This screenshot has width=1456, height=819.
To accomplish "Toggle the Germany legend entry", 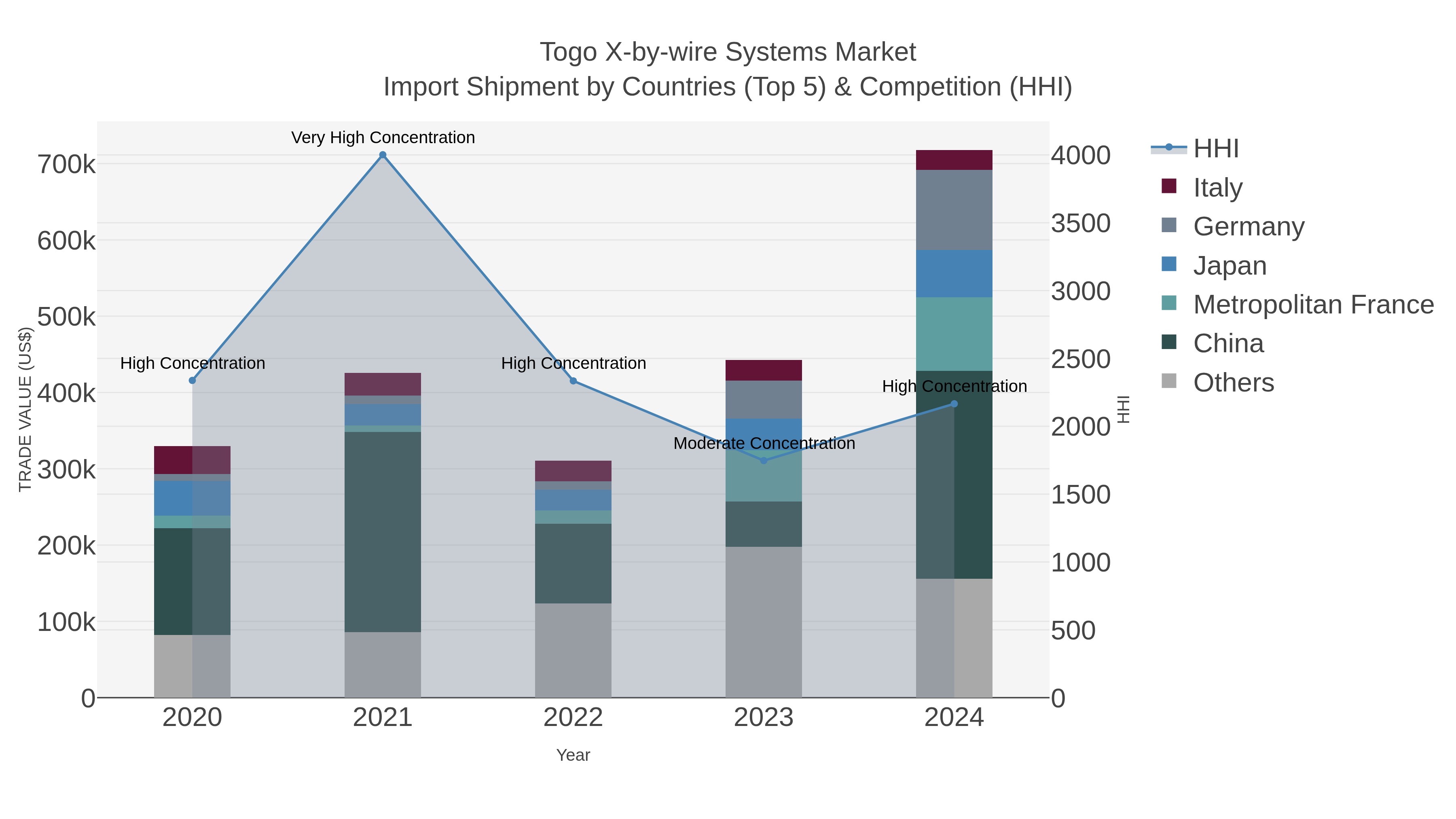I will pyautogui.click(x=1233, y=226).
